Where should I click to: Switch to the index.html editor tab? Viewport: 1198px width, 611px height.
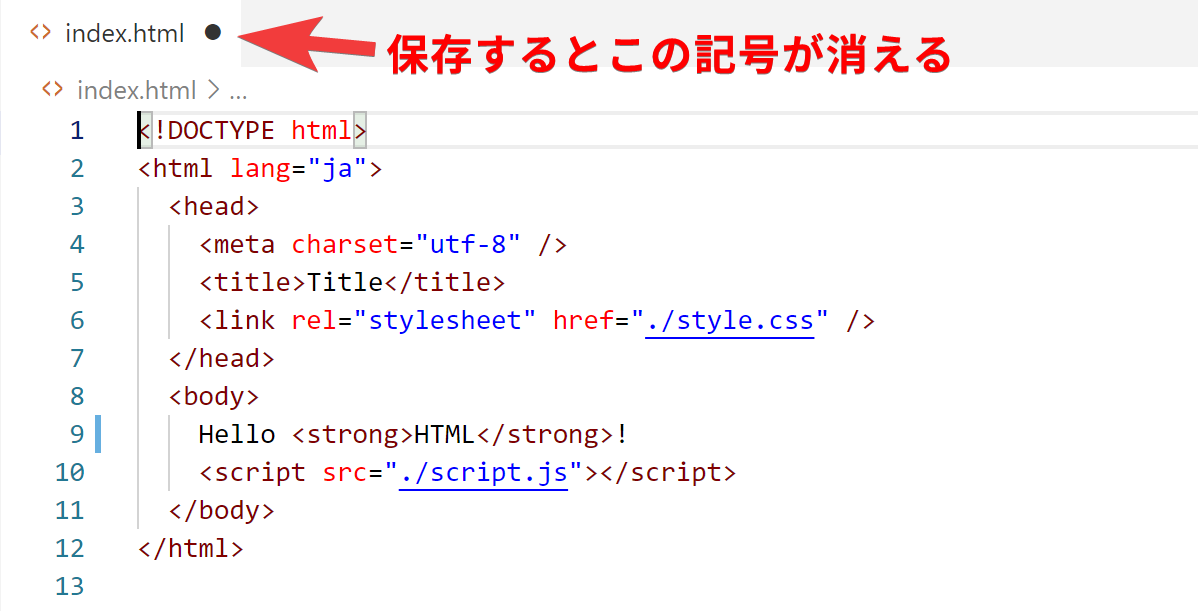(124, 33)
